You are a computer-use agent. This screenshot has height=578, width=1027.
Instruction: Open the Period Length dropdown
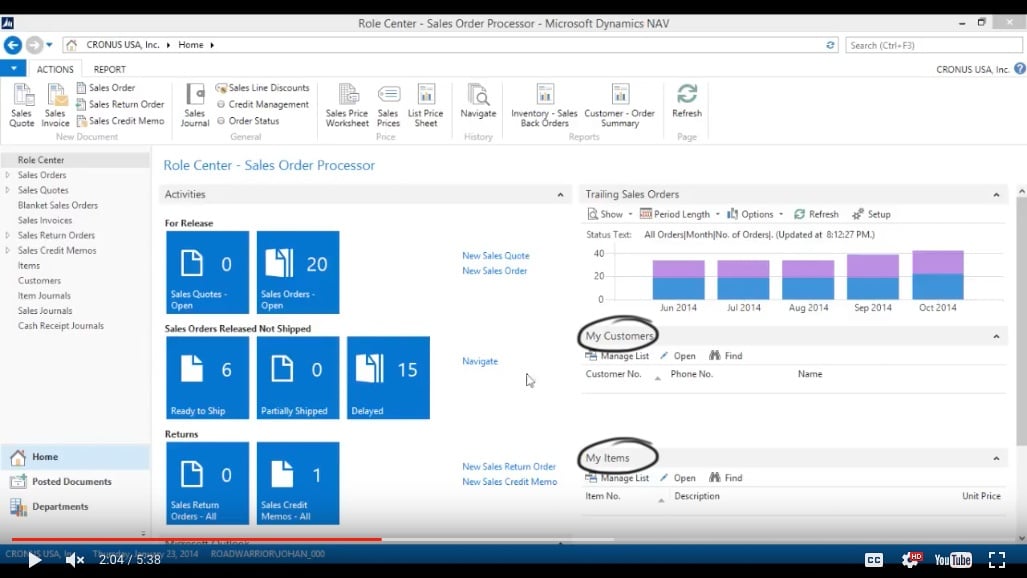680,214
